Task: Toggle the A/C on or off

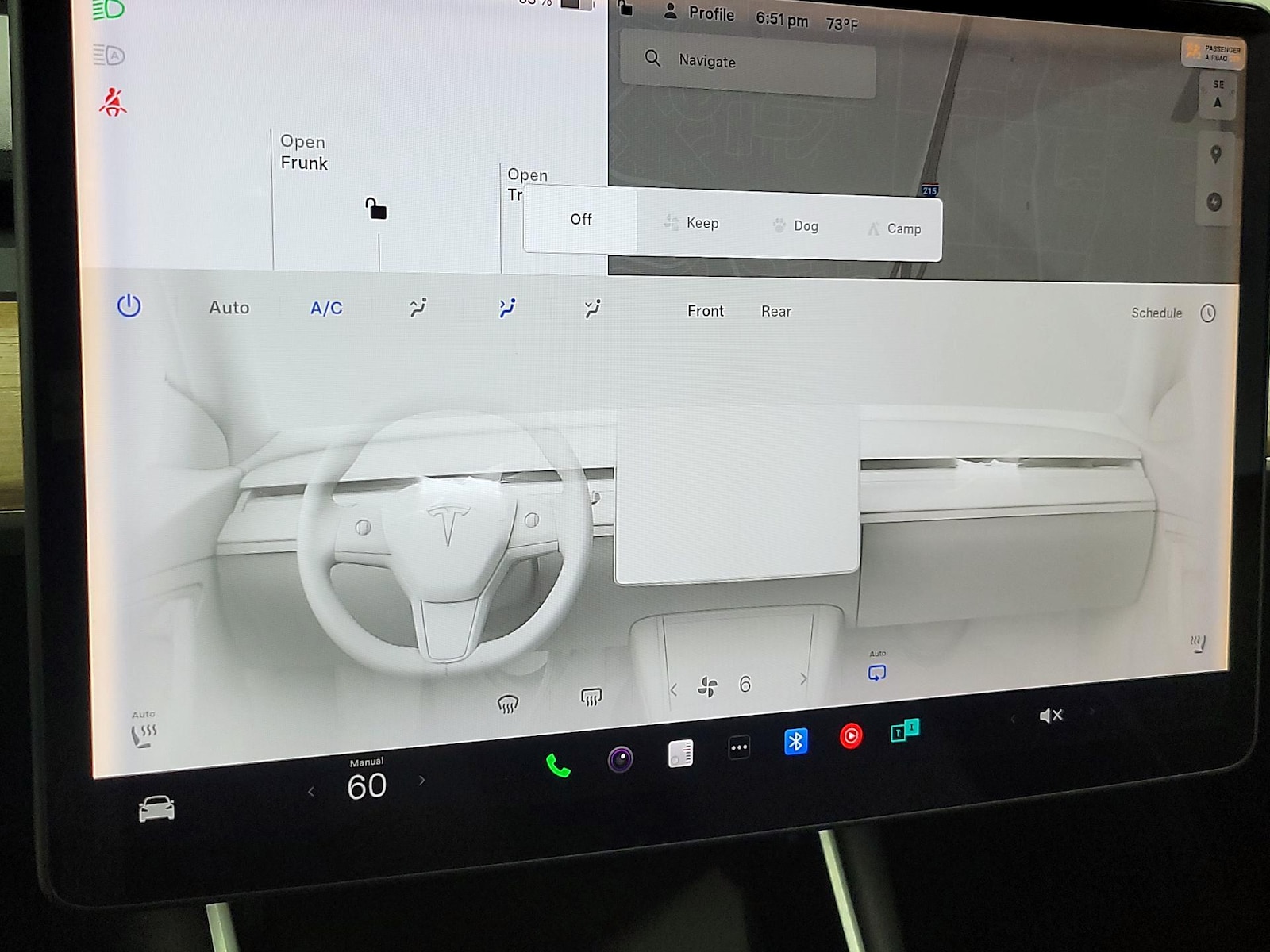Action: (326, 308)
